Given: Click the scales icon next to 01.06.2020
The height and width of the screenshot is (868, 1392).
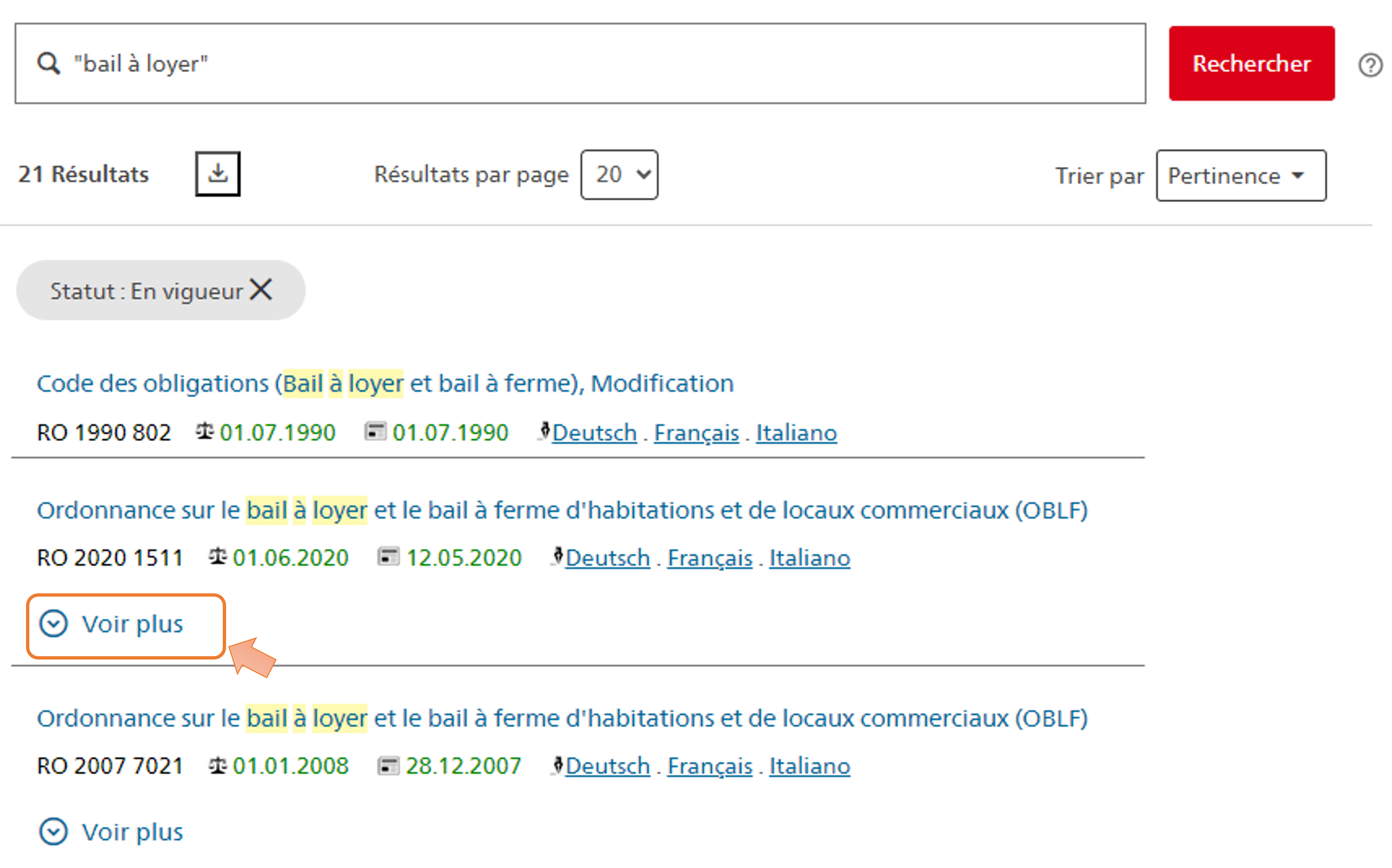Looking at the screenshot, I should tap(218, 556).
